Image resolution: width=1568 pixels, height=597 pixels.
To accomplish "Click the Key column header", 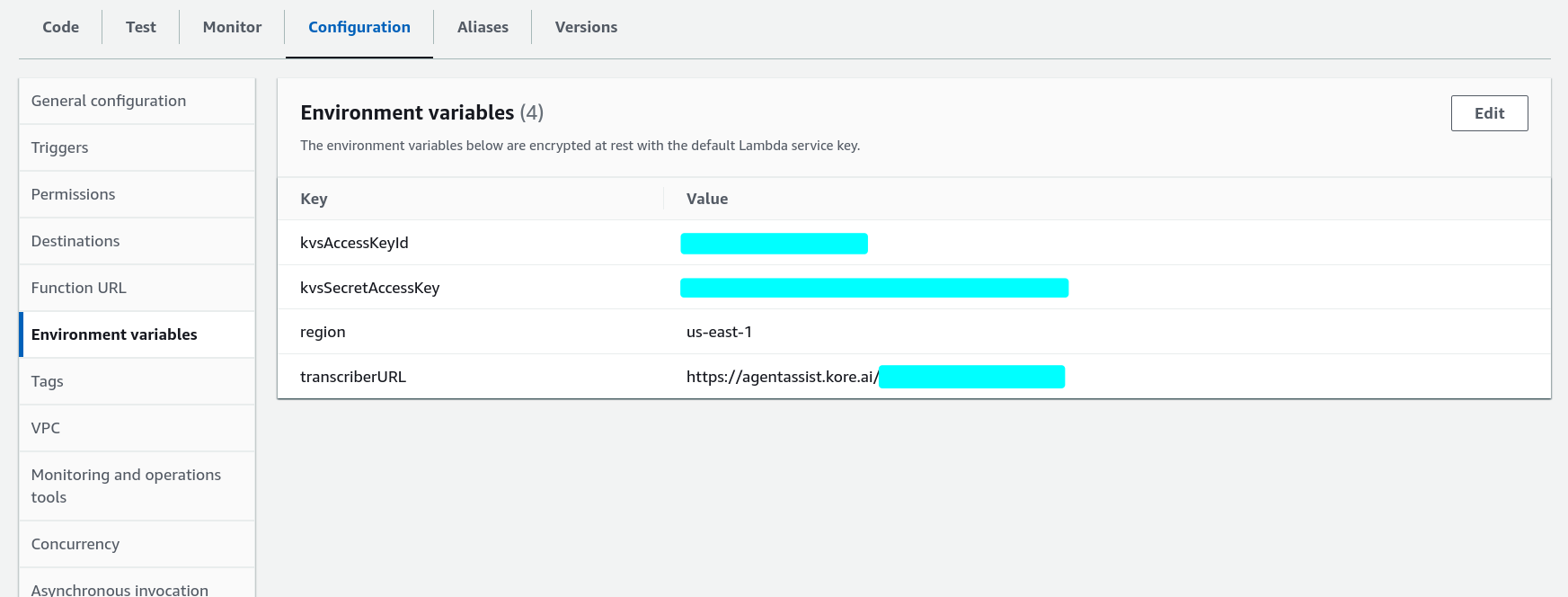I will coord(314,199).
